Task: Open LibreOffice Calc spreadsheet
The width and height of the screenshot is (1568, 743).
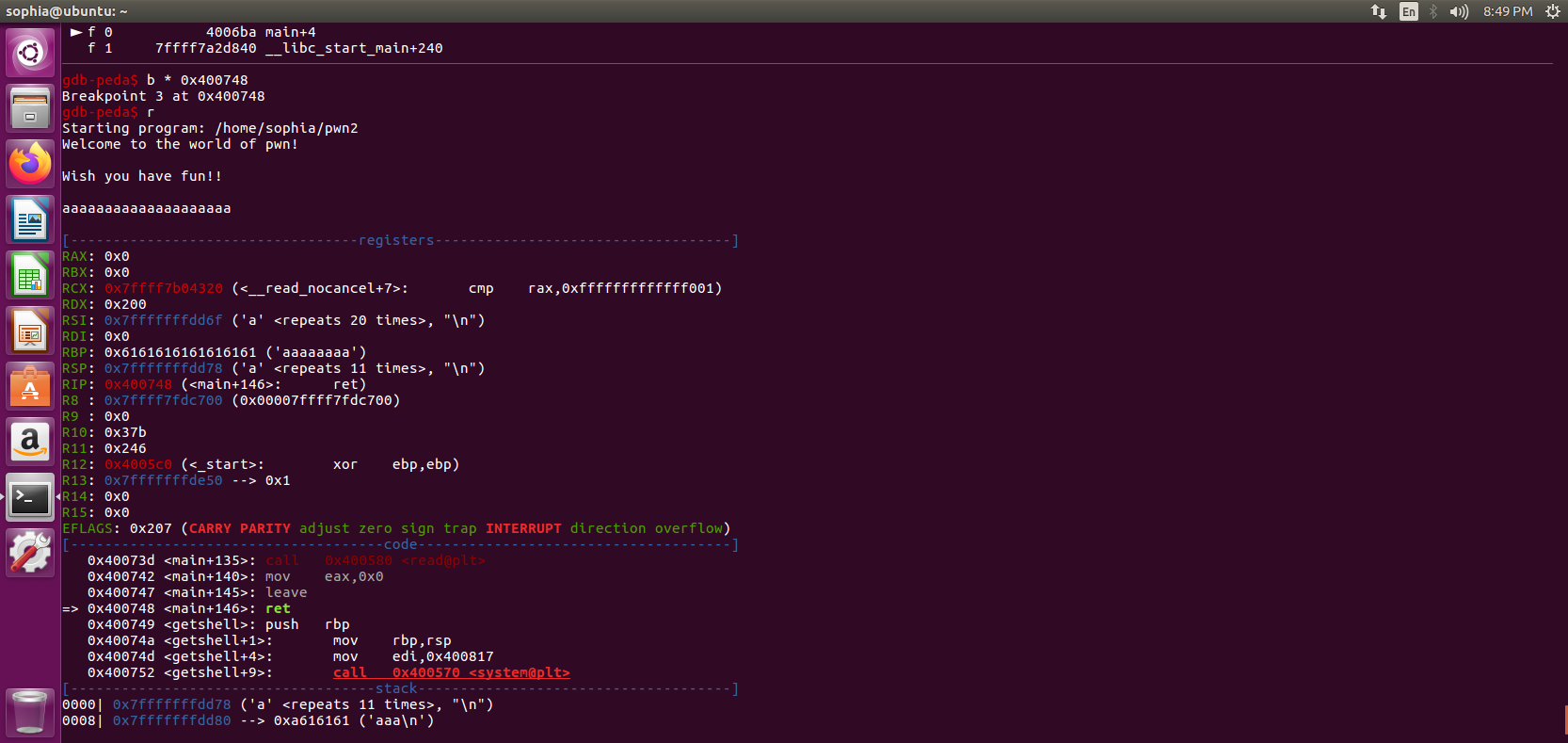Action: 30,276
